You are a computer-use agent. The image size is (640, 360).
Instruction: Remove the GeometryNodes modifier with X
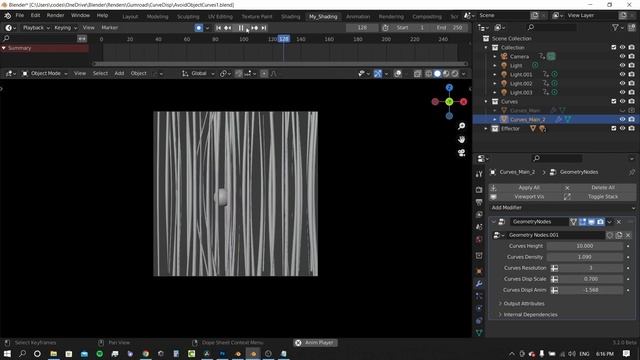tap(619, 222)
